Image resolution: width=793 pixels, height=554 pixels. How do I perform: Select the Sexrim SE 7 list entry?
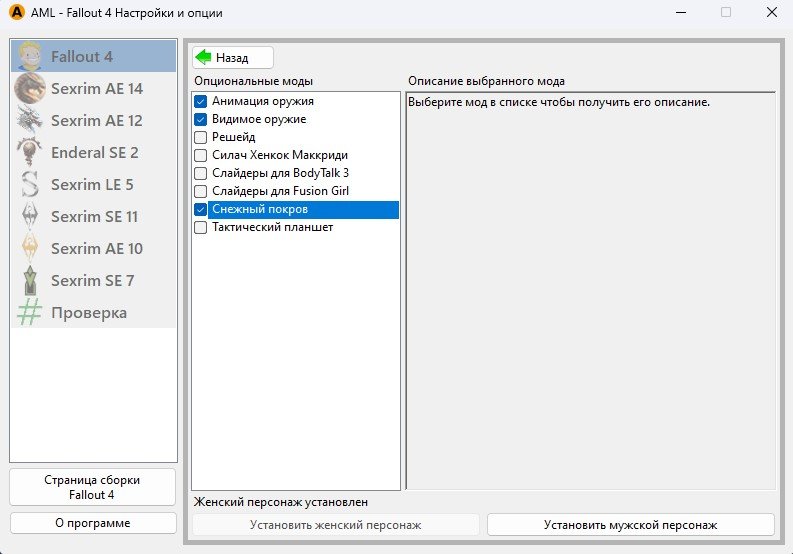[x=93, y=281]
